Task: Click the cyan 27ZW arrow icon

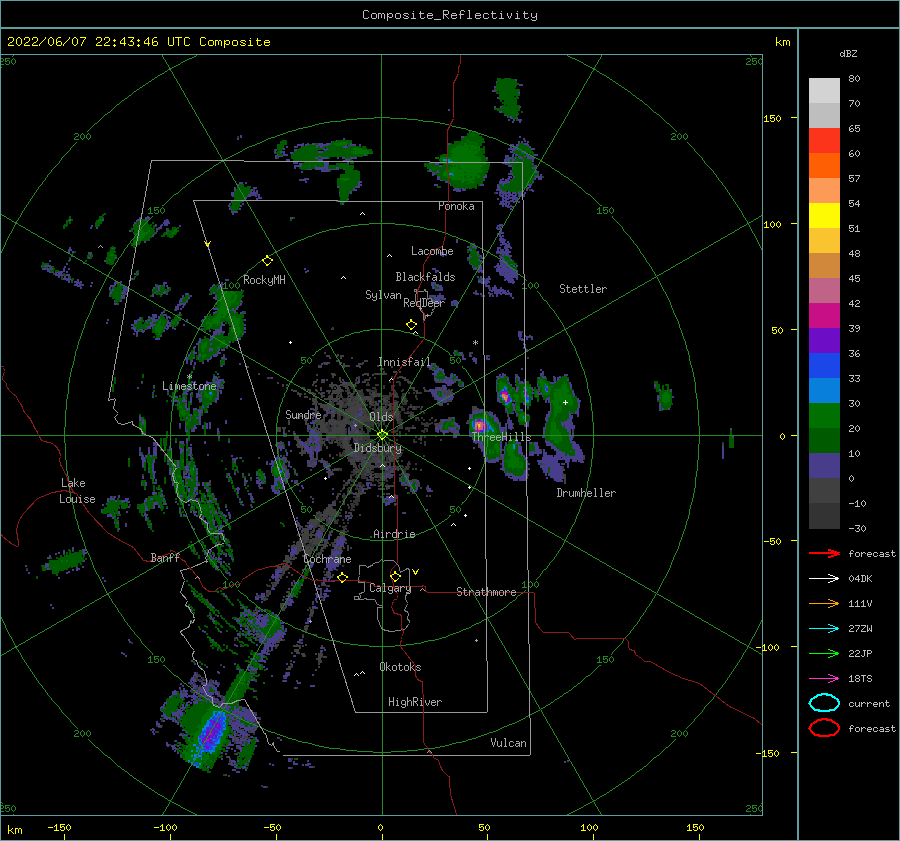Action: pos(824,628)
